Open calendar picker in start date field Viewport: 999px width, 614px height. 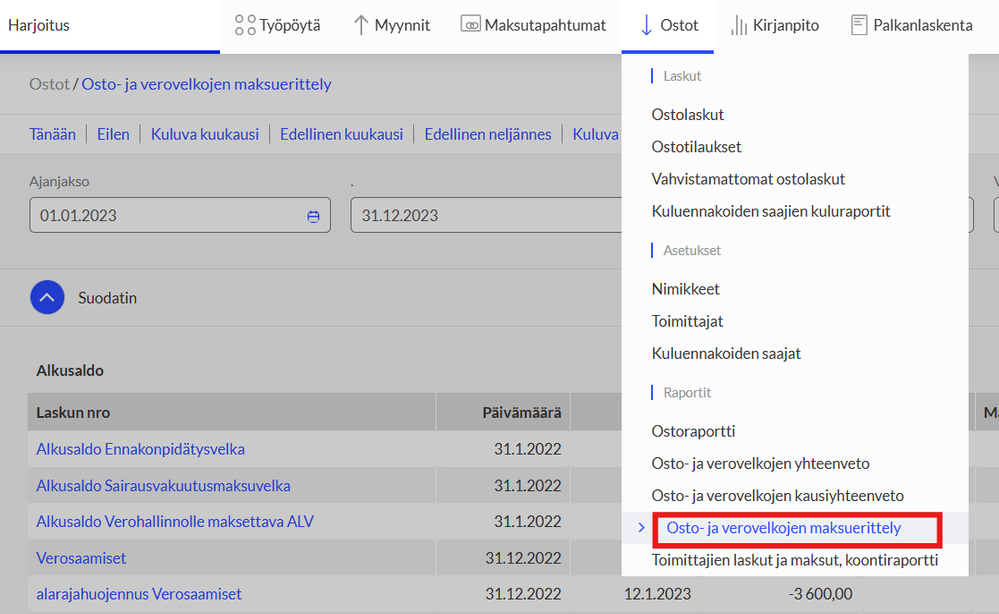pyautogui.click(x=313, y=217)
